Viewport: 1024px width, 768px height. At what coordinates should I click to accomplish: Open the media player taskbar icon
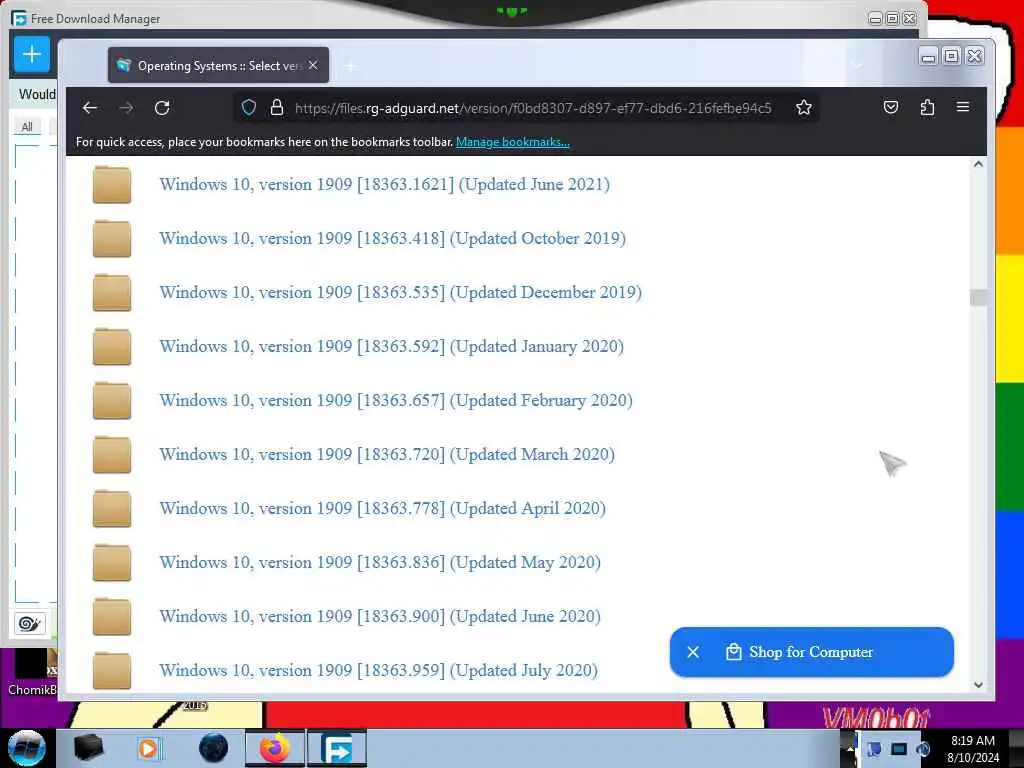click(x=148, y=748)
